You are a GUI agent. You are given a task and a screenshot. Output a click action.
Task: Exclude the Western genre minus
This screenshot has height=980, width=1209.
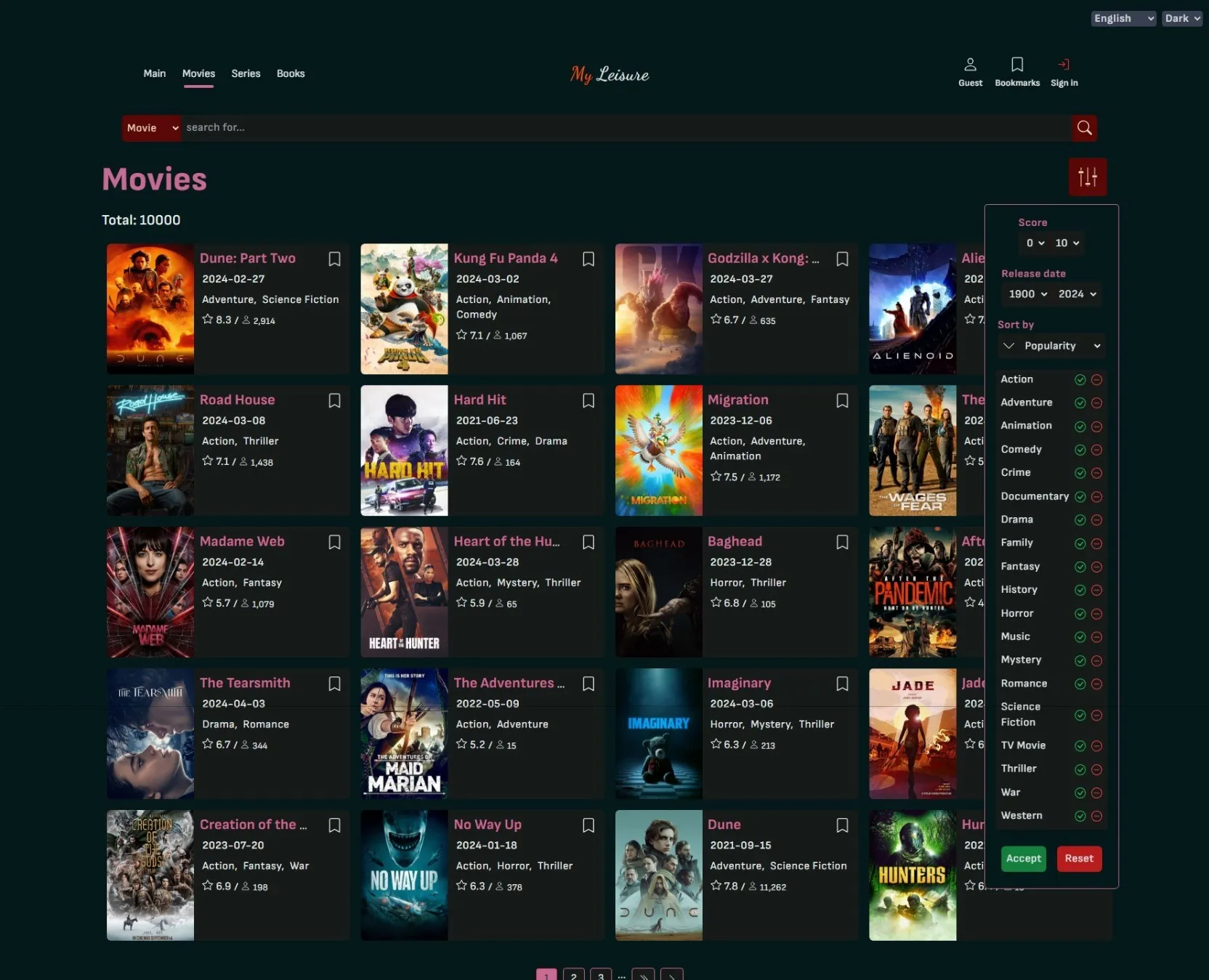pyautogui.click(x=1096, y=816)
